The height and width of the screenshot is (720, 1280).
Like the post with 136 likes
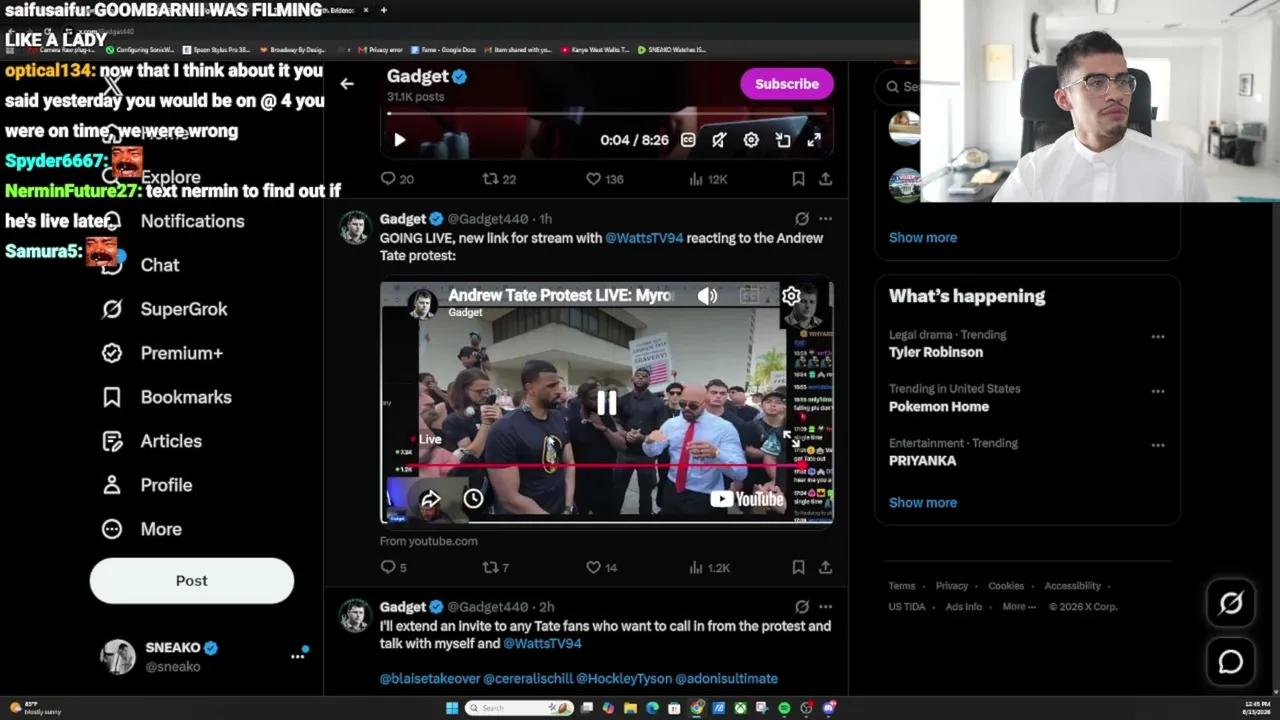[604, 179]
